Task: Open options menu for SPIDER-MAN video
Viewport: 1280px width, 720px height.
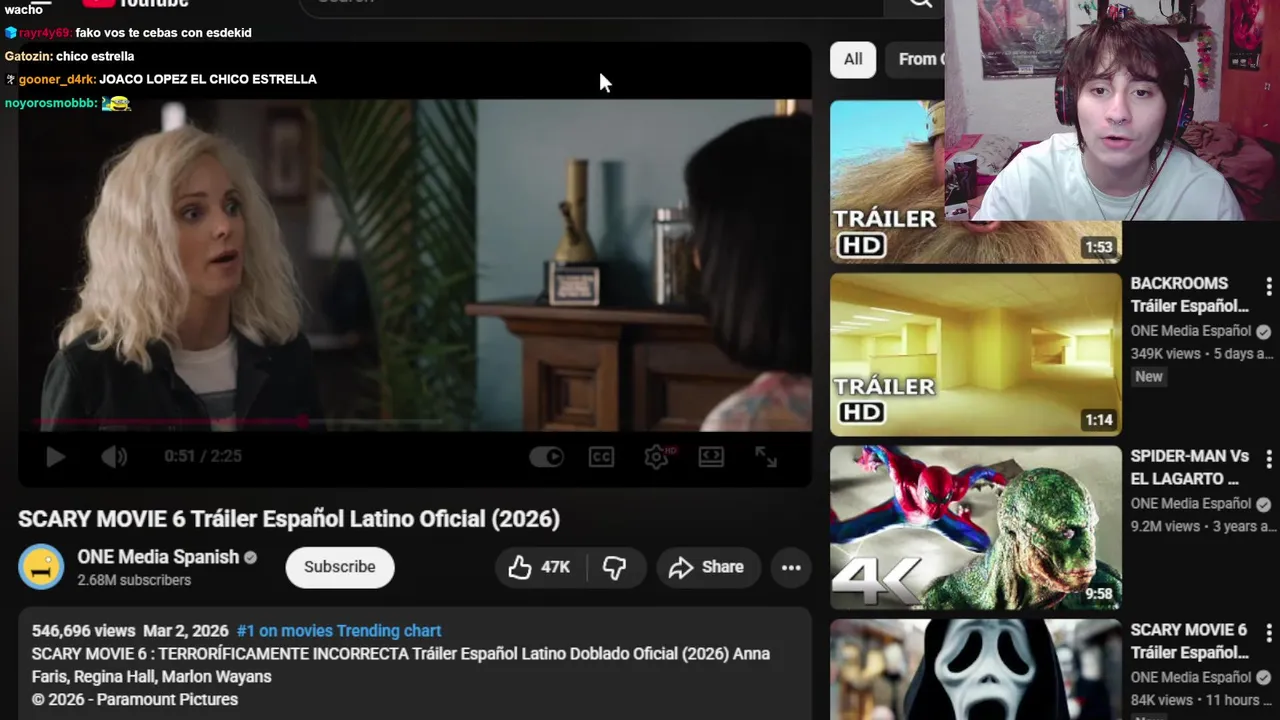Action: (x=1269, y=459)
